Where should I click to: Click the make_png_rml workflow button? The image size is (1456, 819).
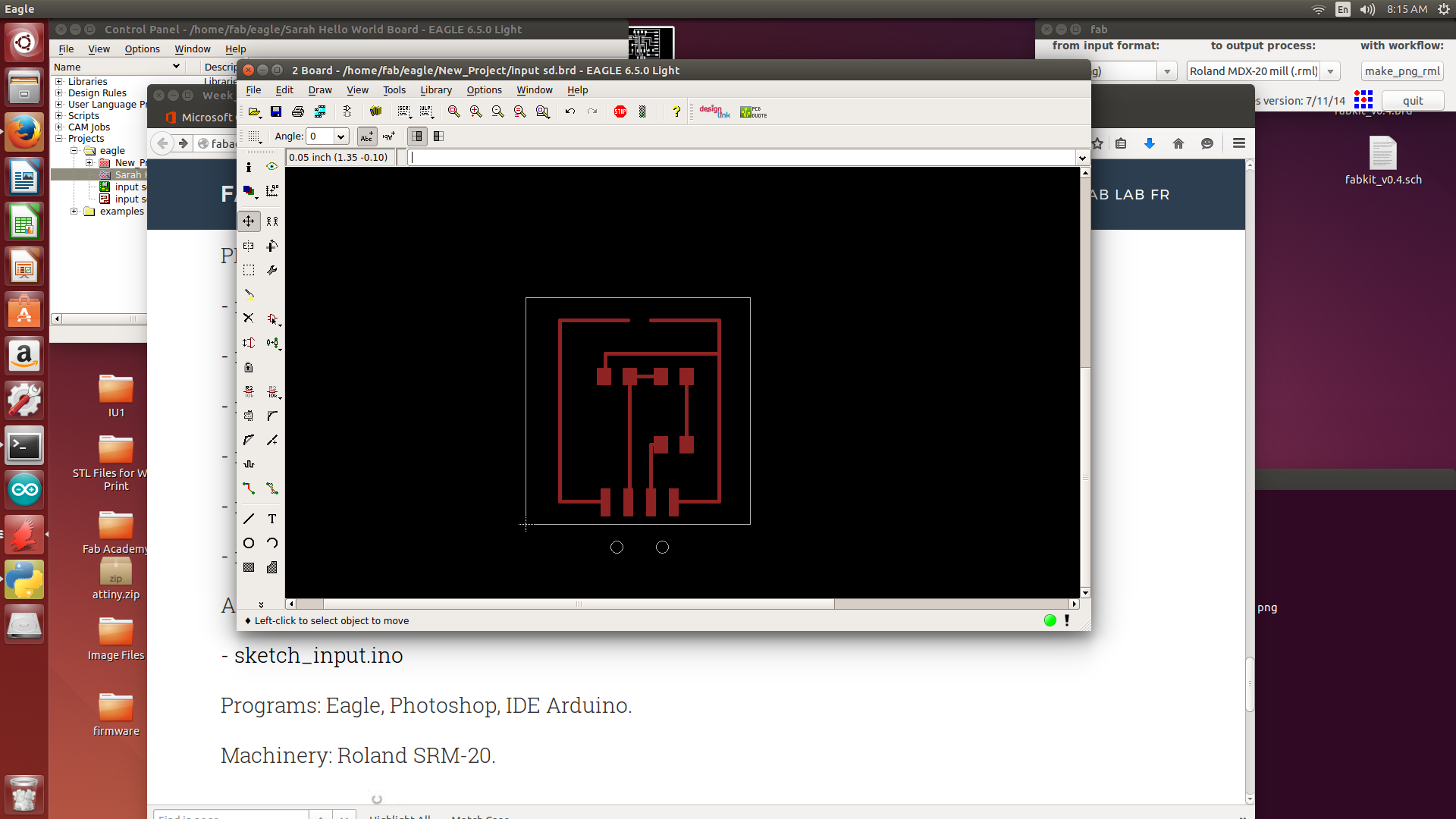click(x=1401, y=71)
